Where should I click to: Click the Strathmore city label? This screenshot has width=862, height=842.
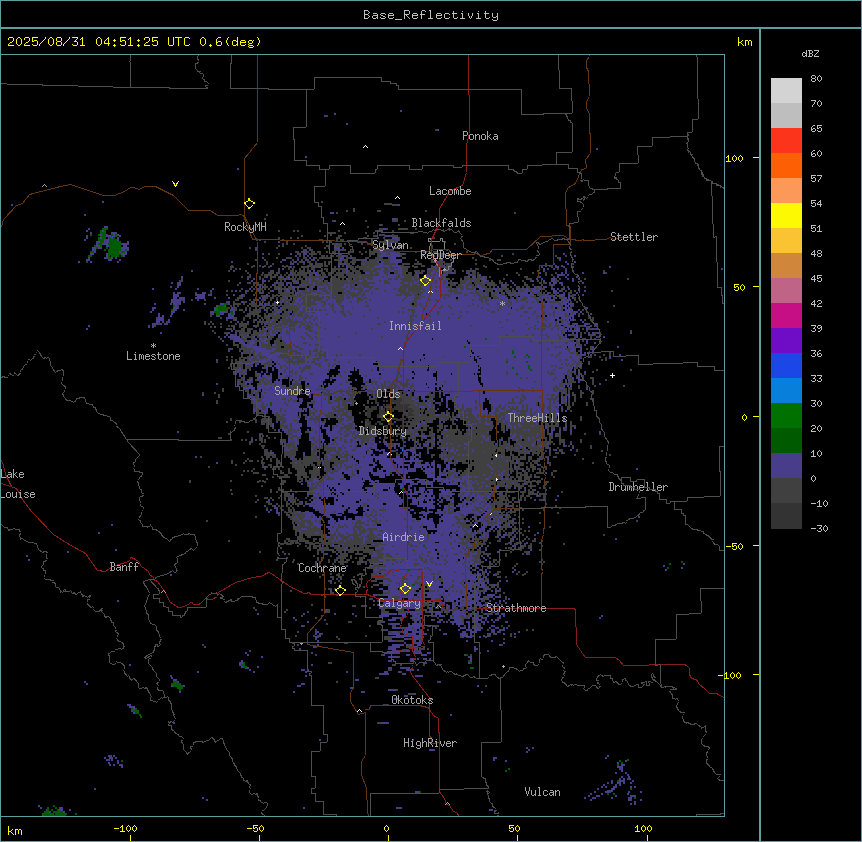(x=516, y=608)
